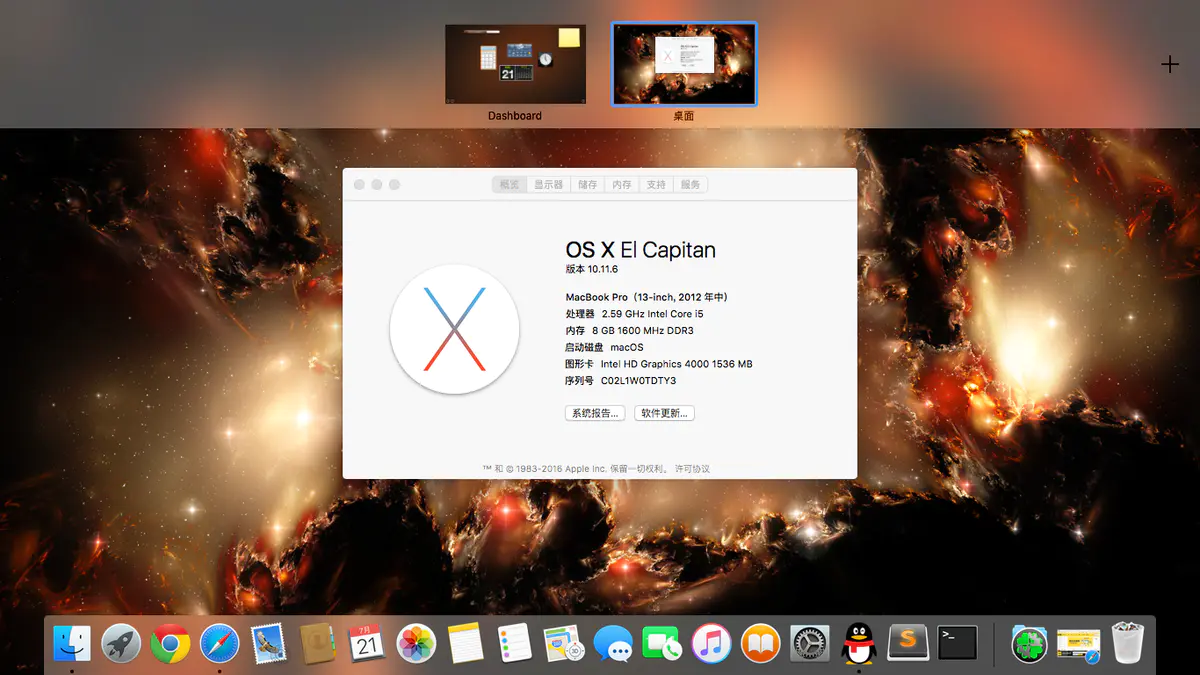Open the 许可协议 link

click(x=692, y=468)
